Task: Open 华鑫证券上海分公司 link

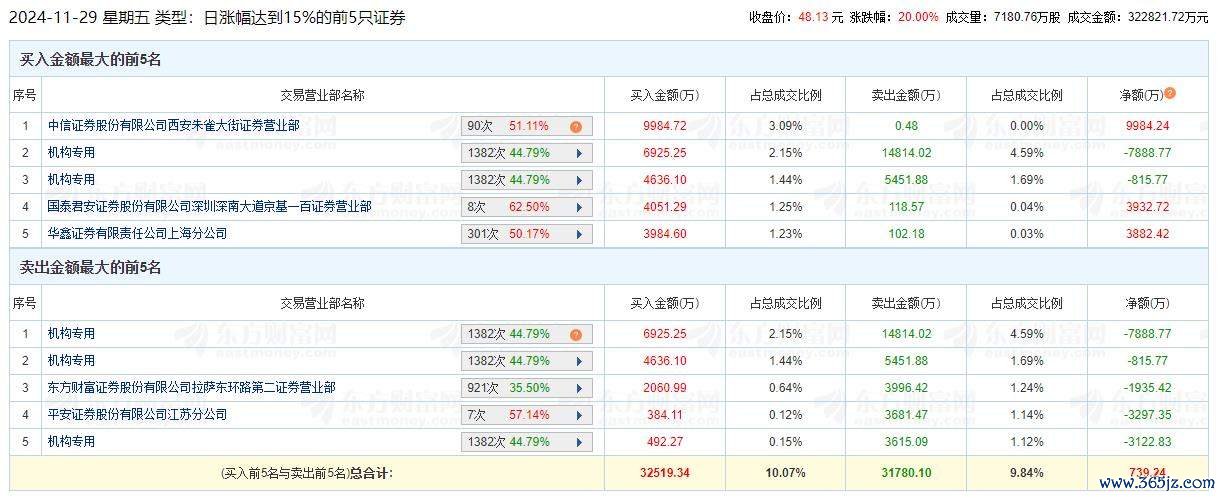Action: click(x=138, y=234)
